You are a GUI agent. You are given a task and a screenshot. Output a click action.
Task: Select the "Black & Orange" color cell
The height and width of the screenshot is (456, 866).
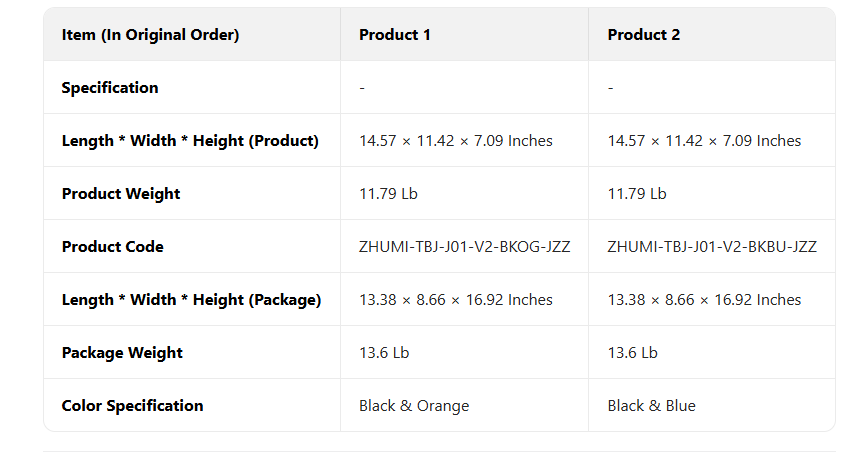(414, 406)
